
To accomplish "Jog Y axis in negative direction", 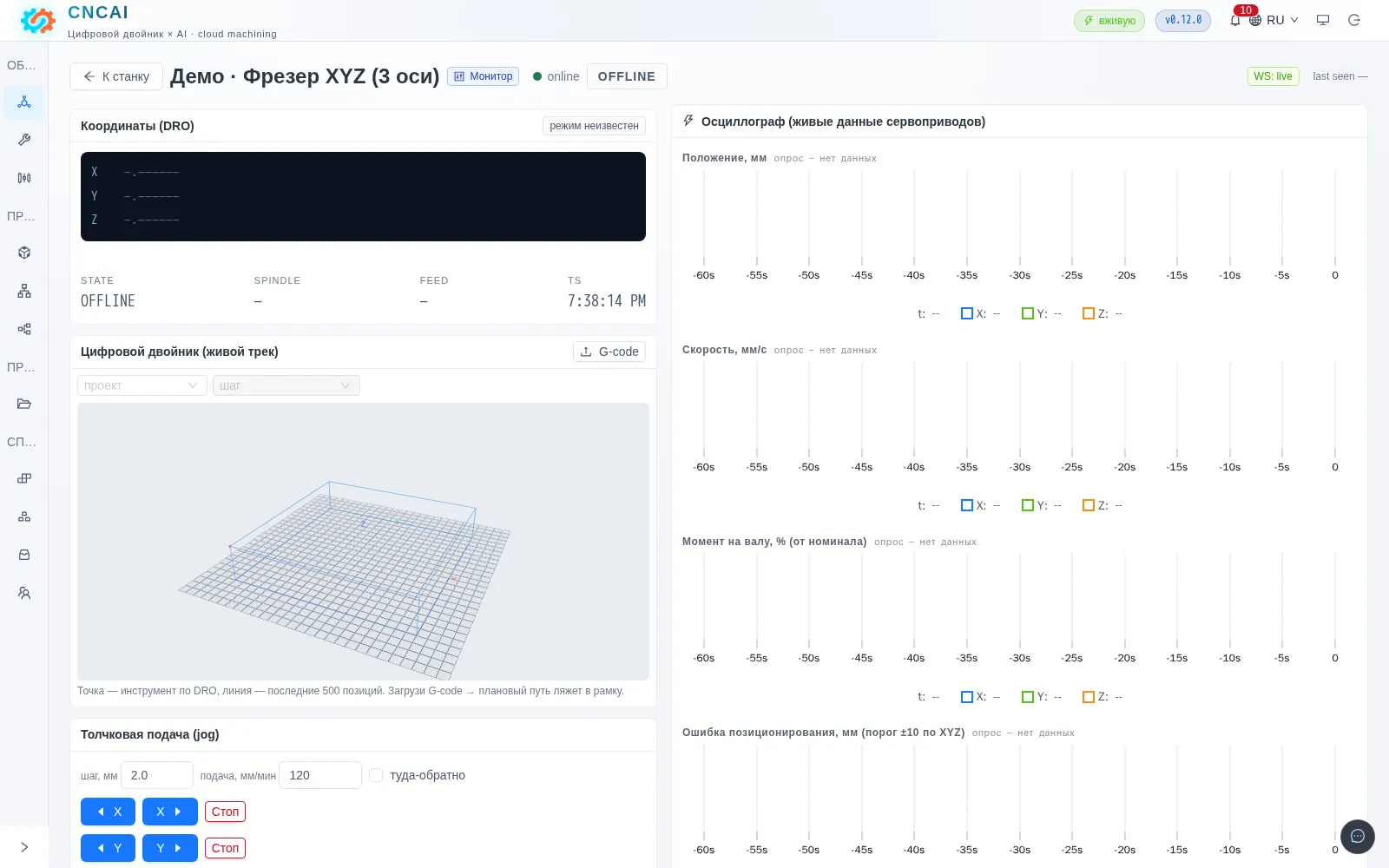I will (x=108, y=848).
